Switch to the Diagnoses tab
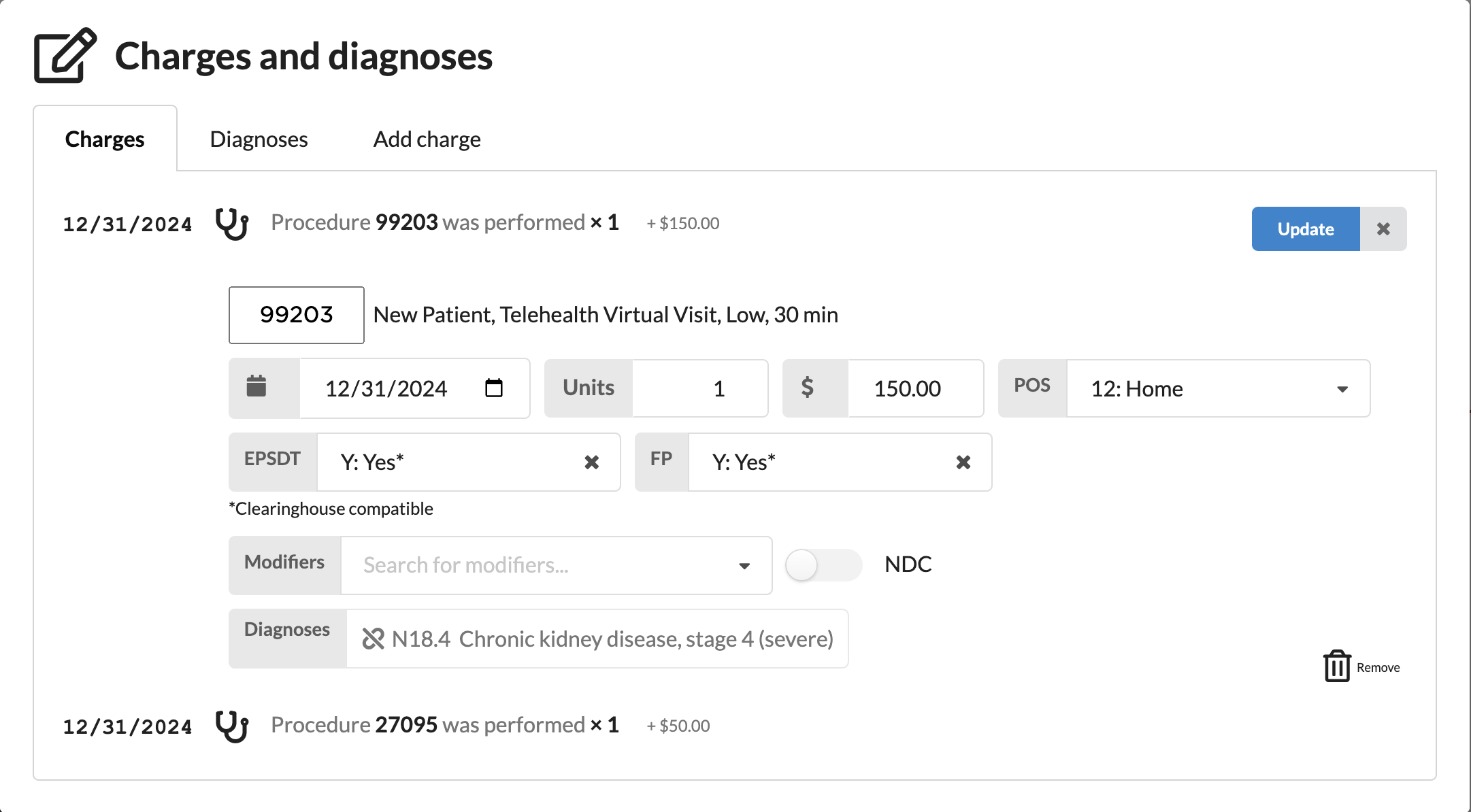Screen dimensions: 1471x812 click(x=259, y=139)
